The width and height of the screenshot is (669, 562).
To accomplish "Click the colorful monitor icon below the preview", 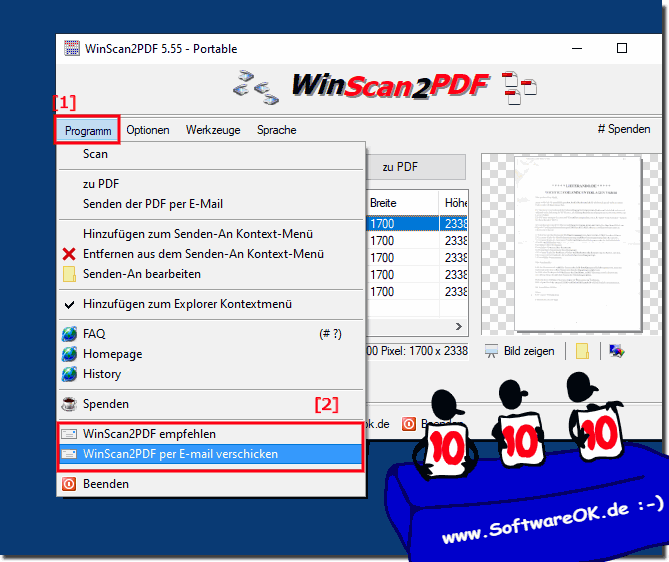I will [617, 351].
